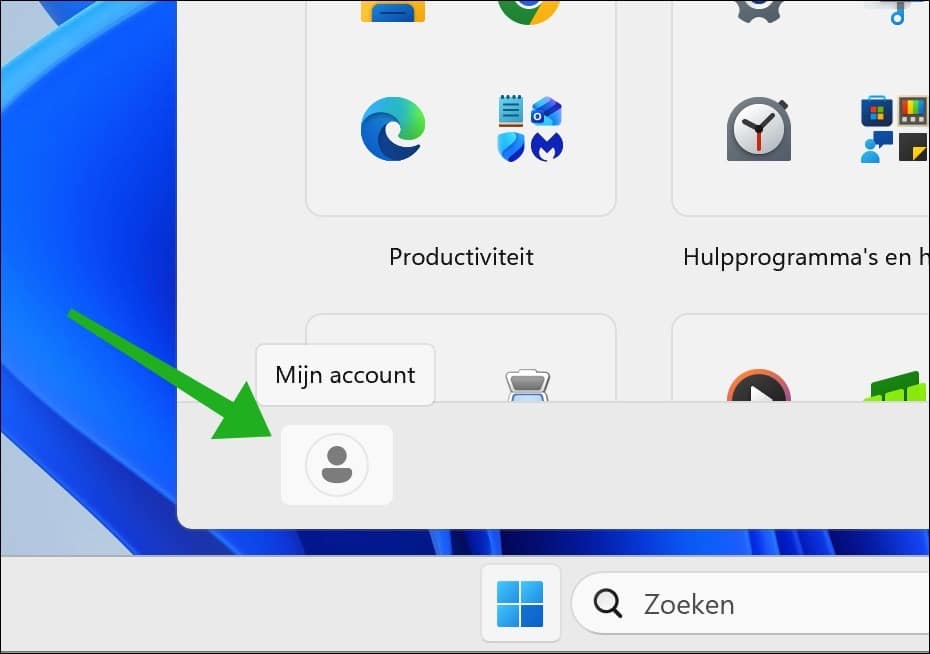Click the search magnifier icon

pos(607,604)
